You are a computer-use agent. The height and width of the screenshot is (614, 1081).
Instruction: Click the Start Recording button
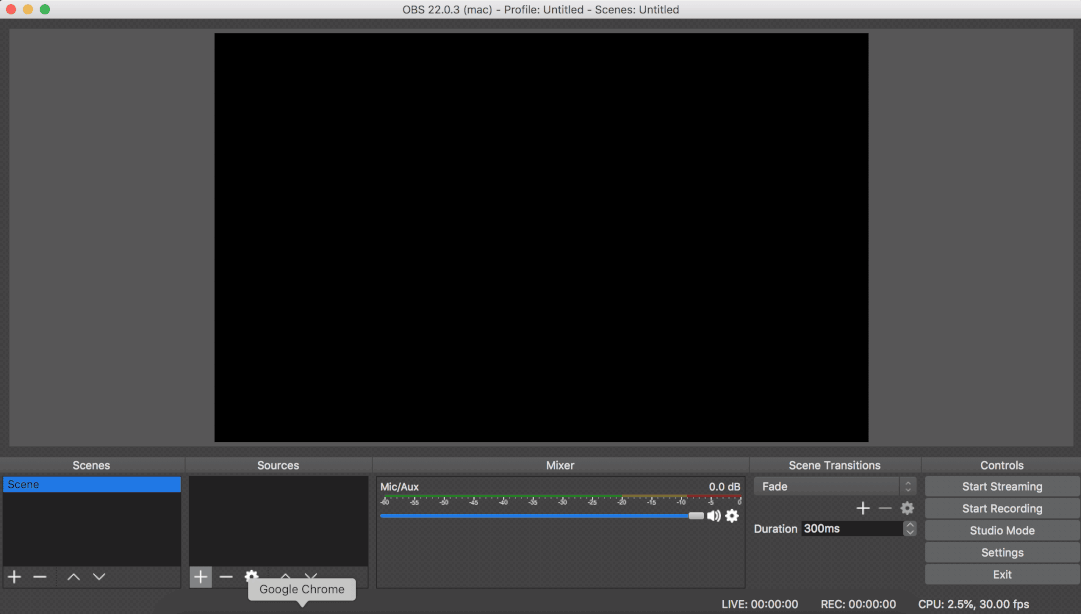click(1002, 509)
